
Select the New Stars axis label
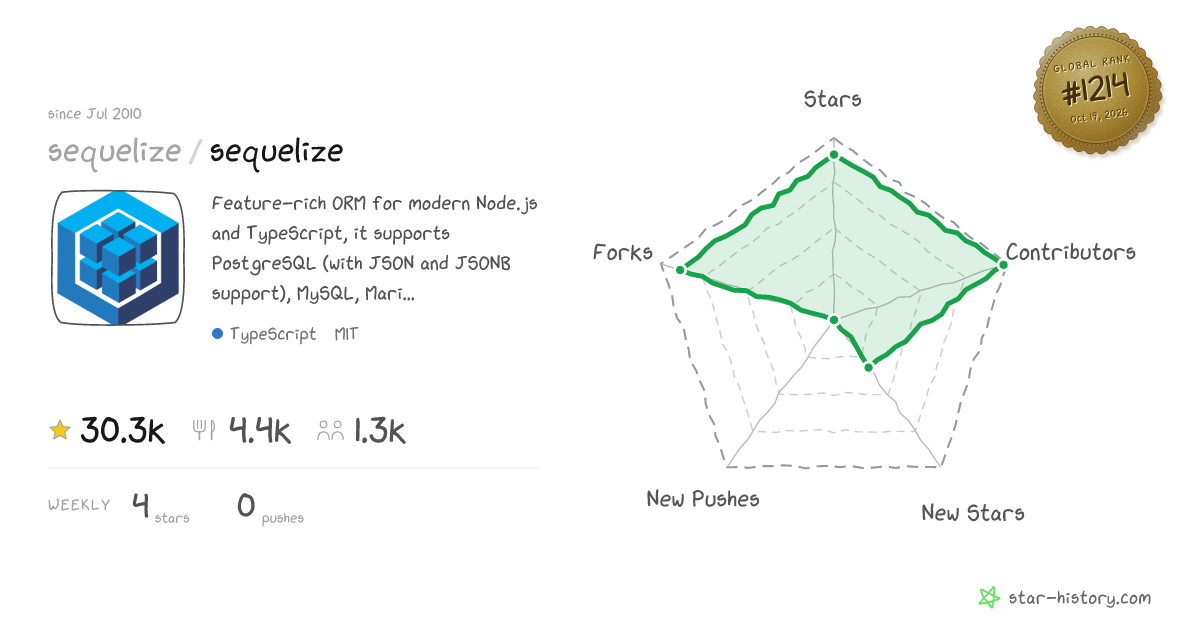pos(973,513)
